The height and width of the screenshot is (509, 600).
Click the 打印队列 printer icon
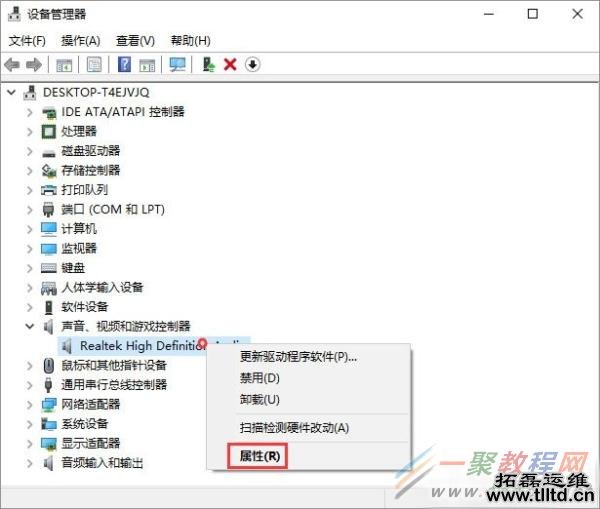coord(49,190)
